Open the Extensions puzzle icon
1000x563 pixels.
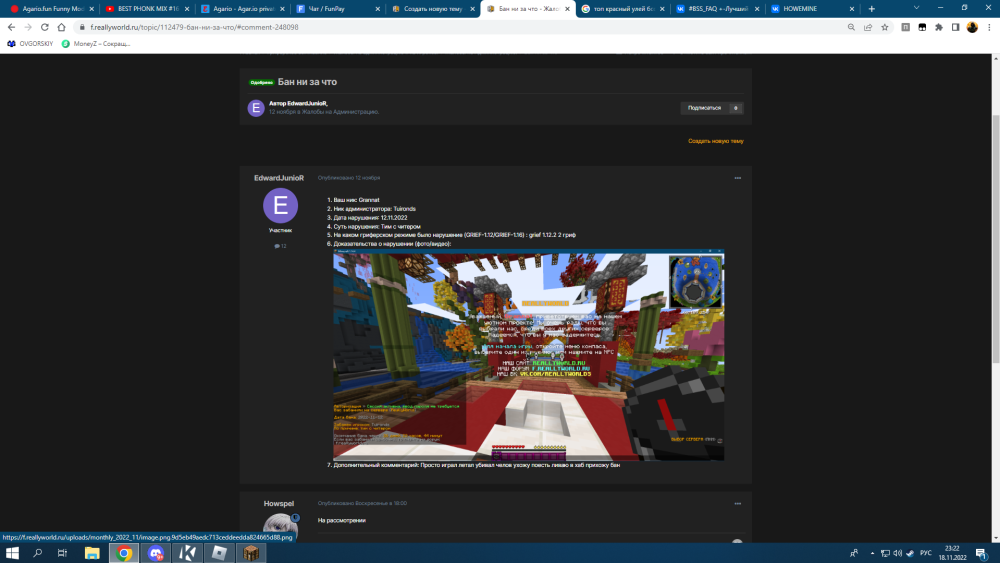pyautogui.click(x=939, y=27)
